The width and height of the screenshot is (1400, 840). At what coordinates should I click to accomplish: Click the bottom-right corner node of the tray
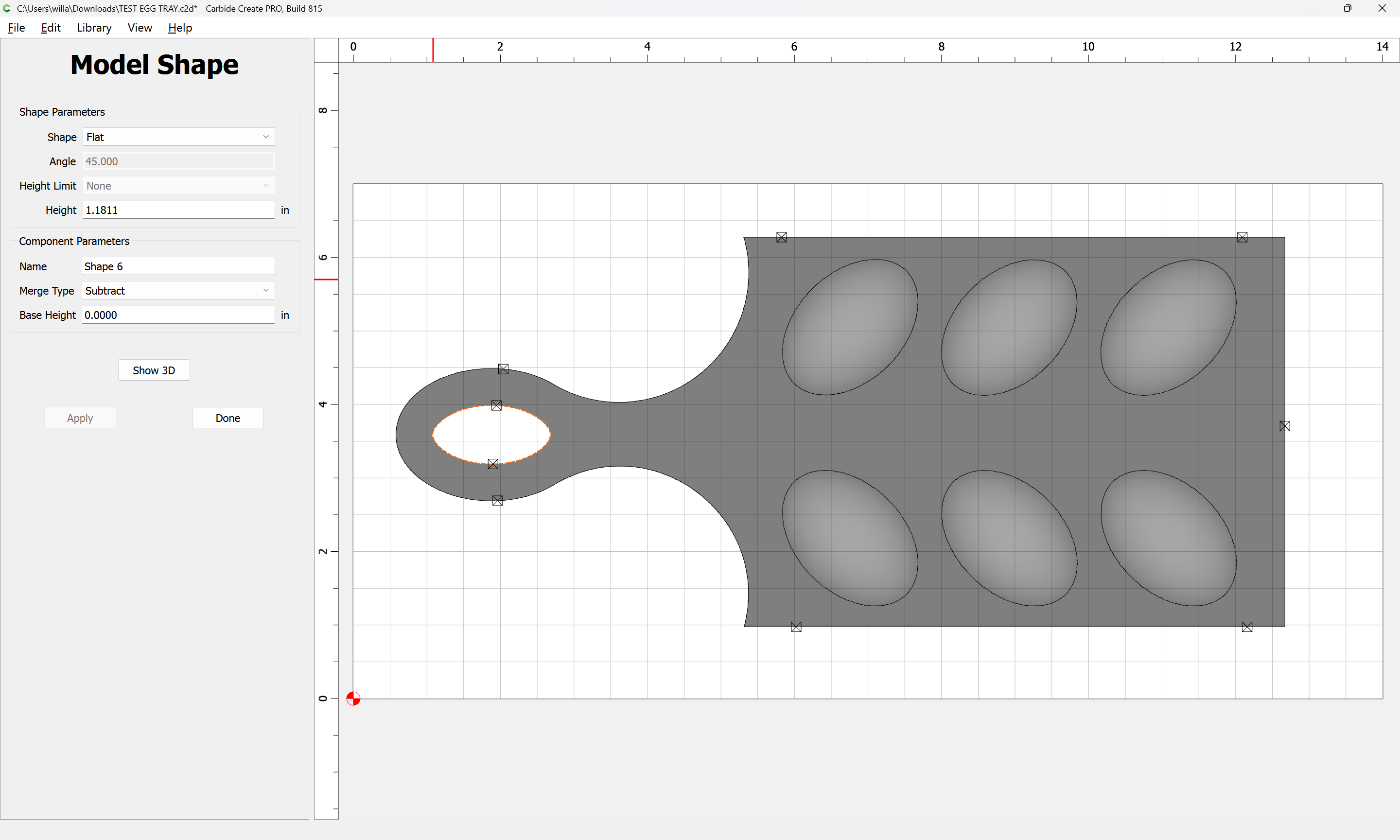click(x=1247, y=627)
